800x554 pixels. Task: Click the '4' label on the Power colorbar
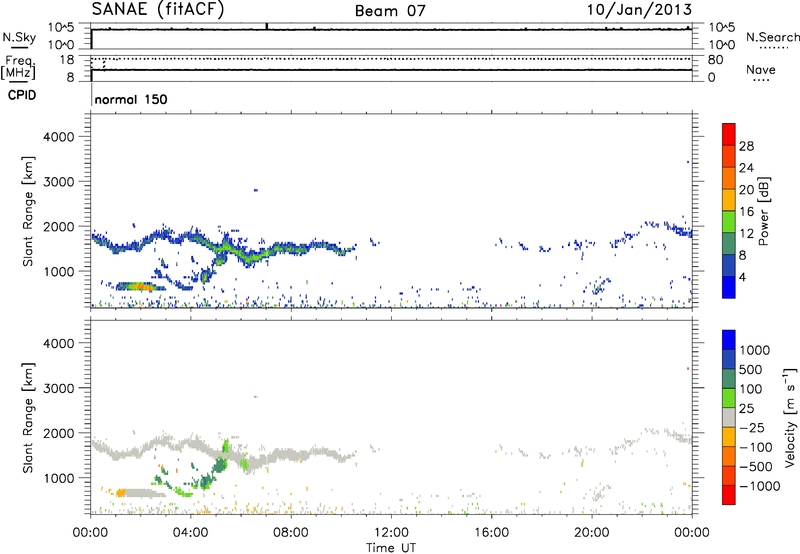pos(742,277)
